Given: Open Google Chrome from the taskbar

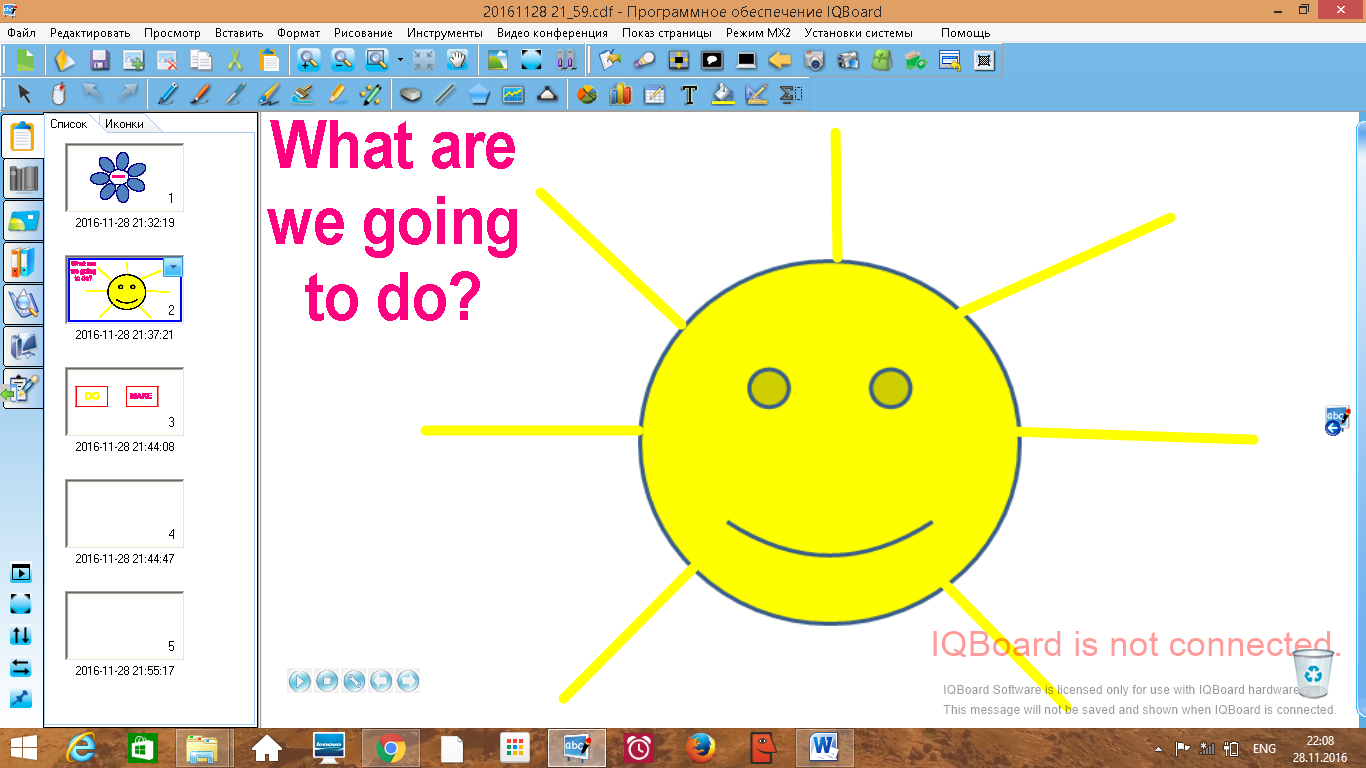Looking at the screenshot, I should point(390,747).
